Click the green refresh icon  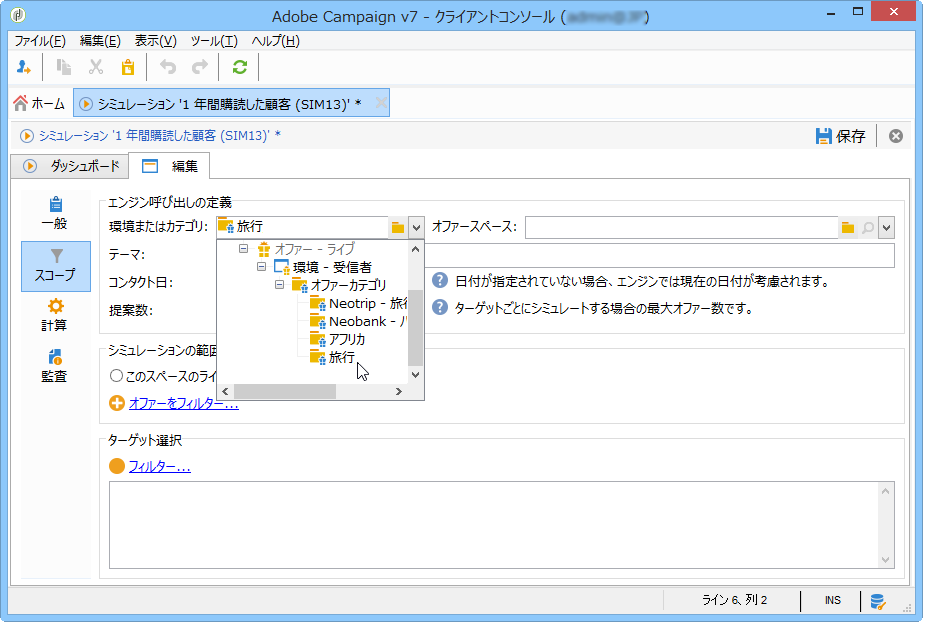pos(240,67)
